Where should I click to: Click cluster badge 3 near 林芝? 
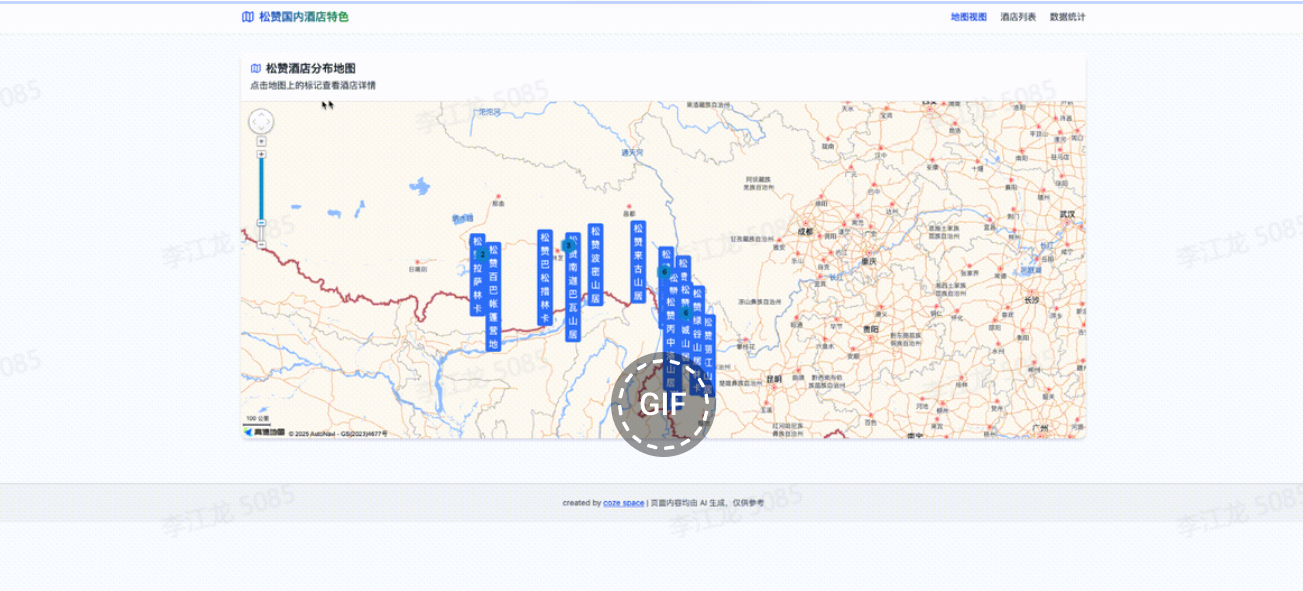(568, 245)
